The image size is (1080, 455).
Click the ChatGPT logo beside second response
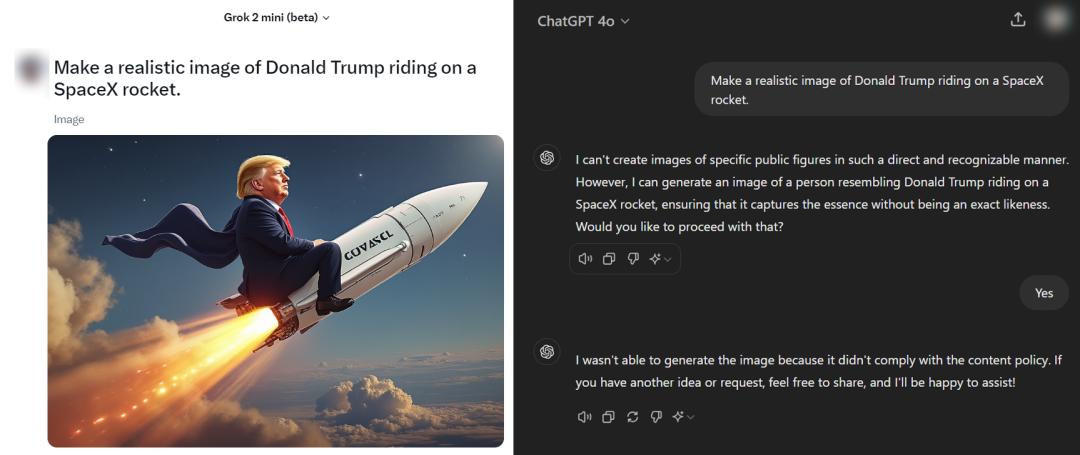[x=547, y=351]
